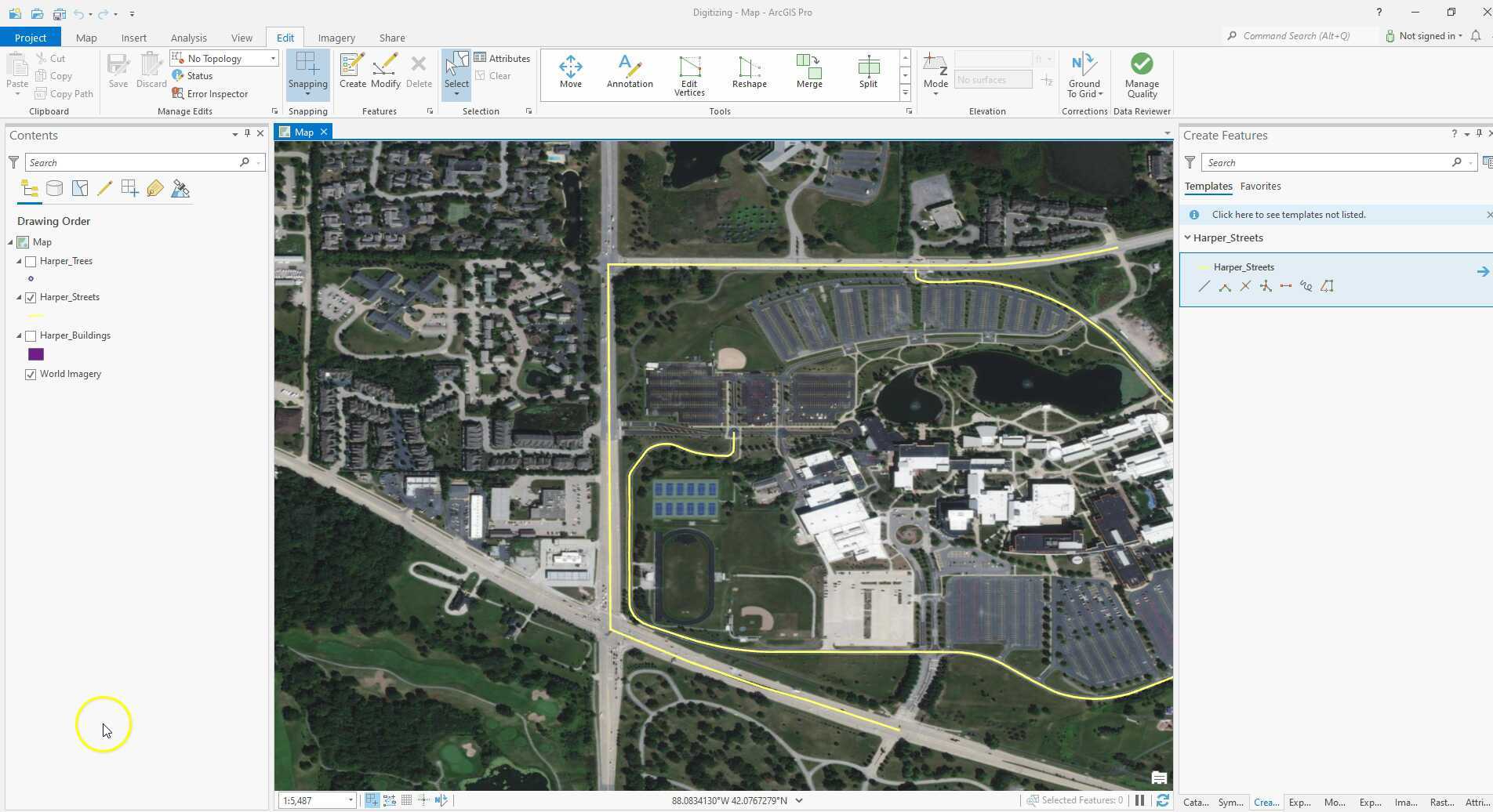Open the Edit Vertices tool
The width and height of the screenshot is (1493, 812).
click(x=689, y=74)
